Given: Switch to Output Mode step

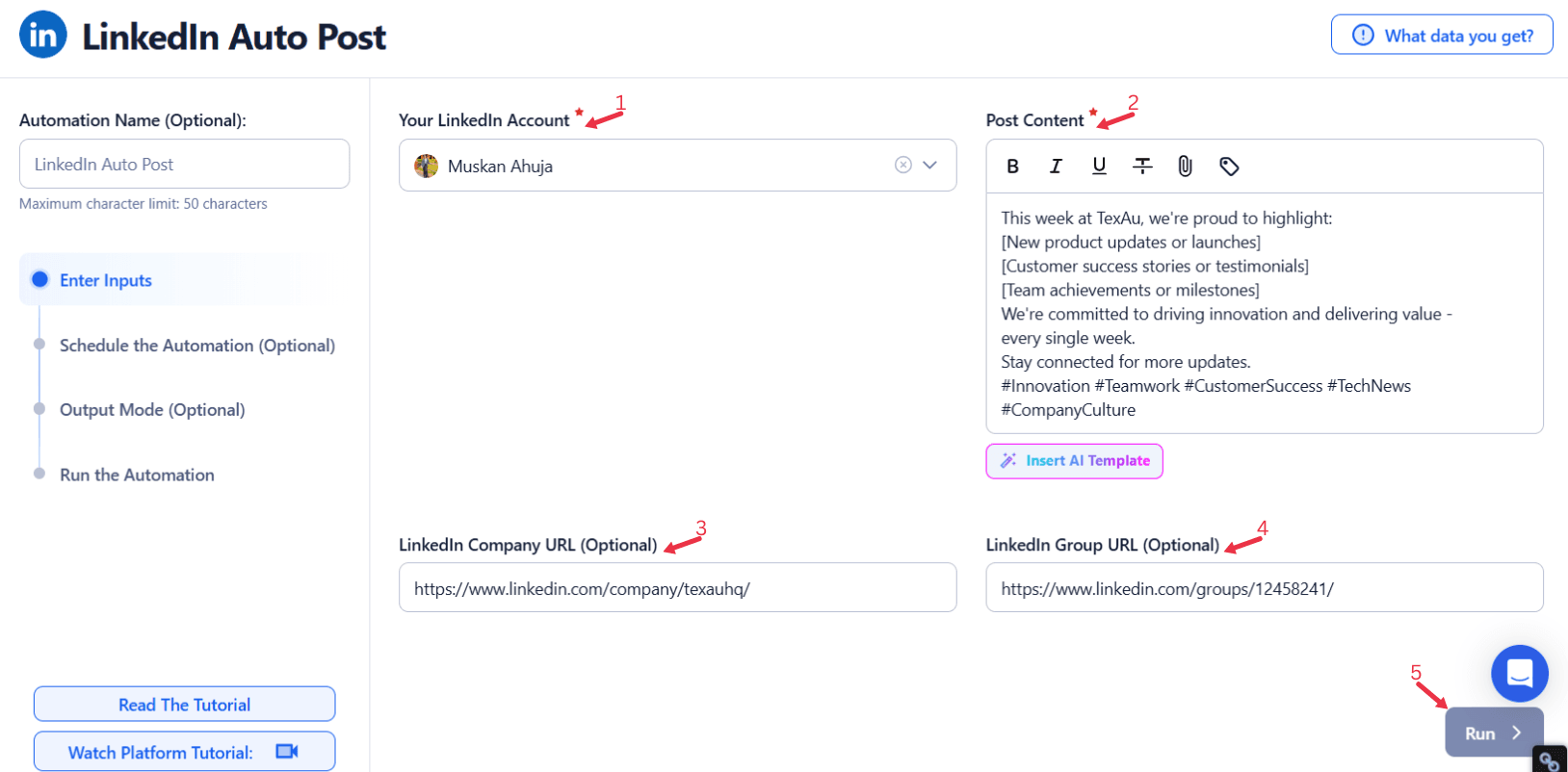Looking at the screenshot, I should click(152, 410).
